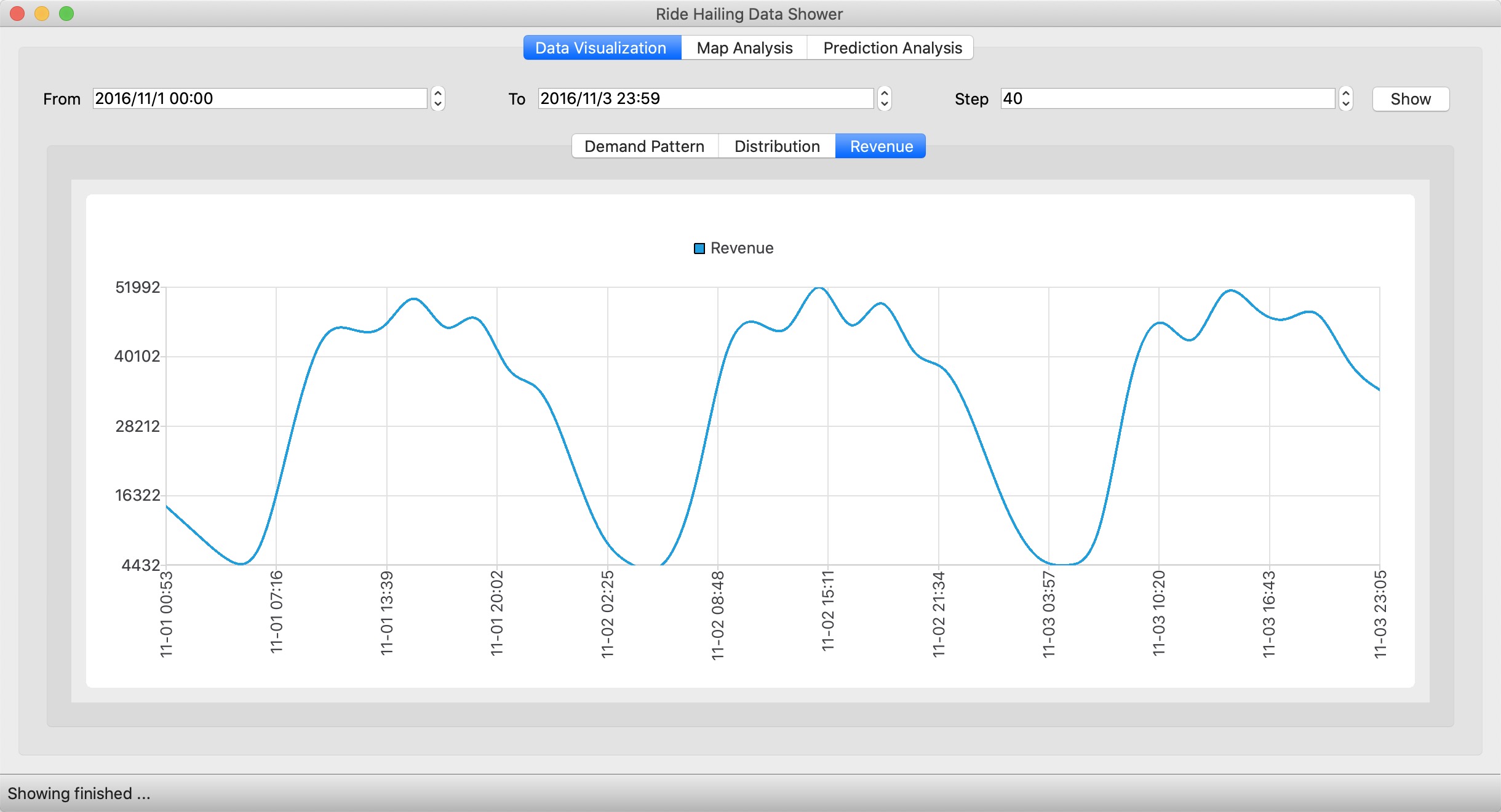Viewport: 1501px width, 812px height.
Task: Show the Demand Pattern chart tab
Action: point(644,146)
